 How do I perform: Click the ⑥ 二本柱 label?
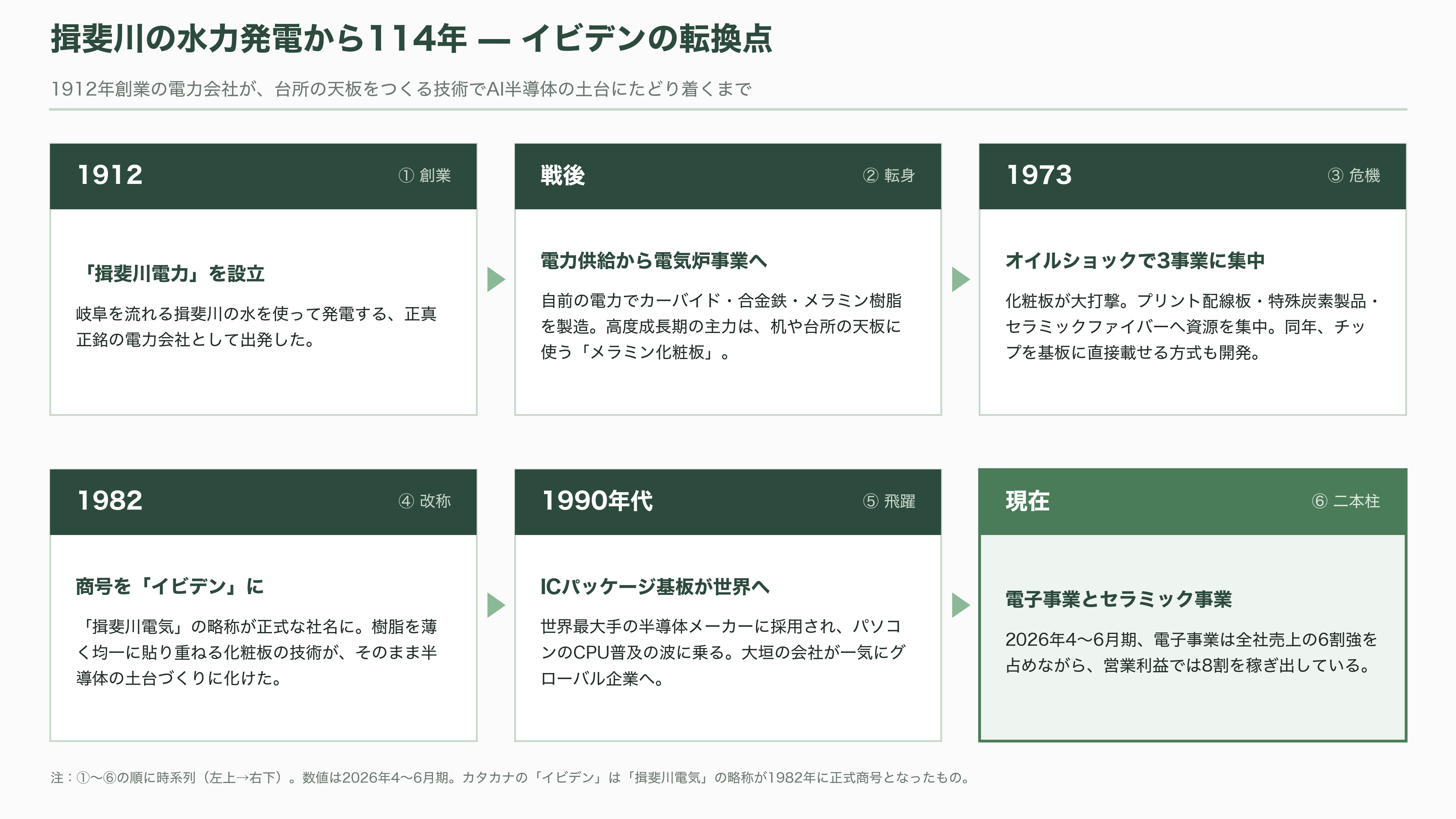point(1346,501)
